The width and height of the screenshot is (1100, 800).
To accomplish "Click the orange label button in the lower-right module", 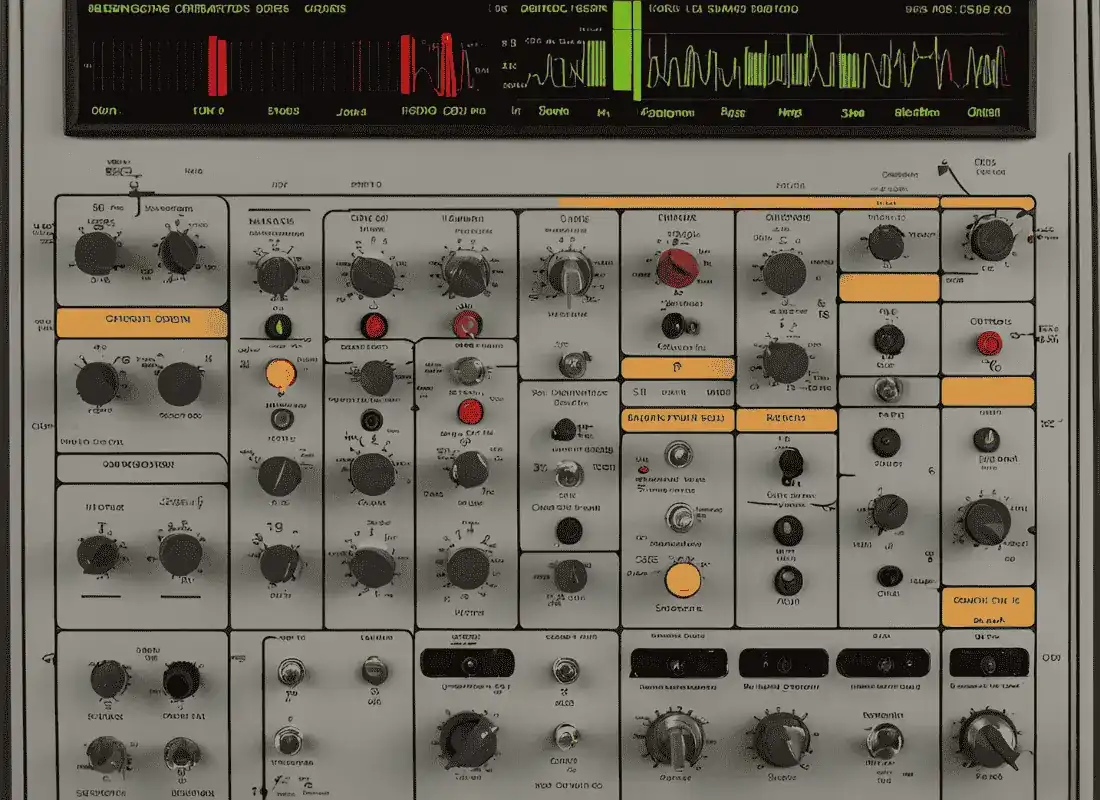I will click(987, 601).
